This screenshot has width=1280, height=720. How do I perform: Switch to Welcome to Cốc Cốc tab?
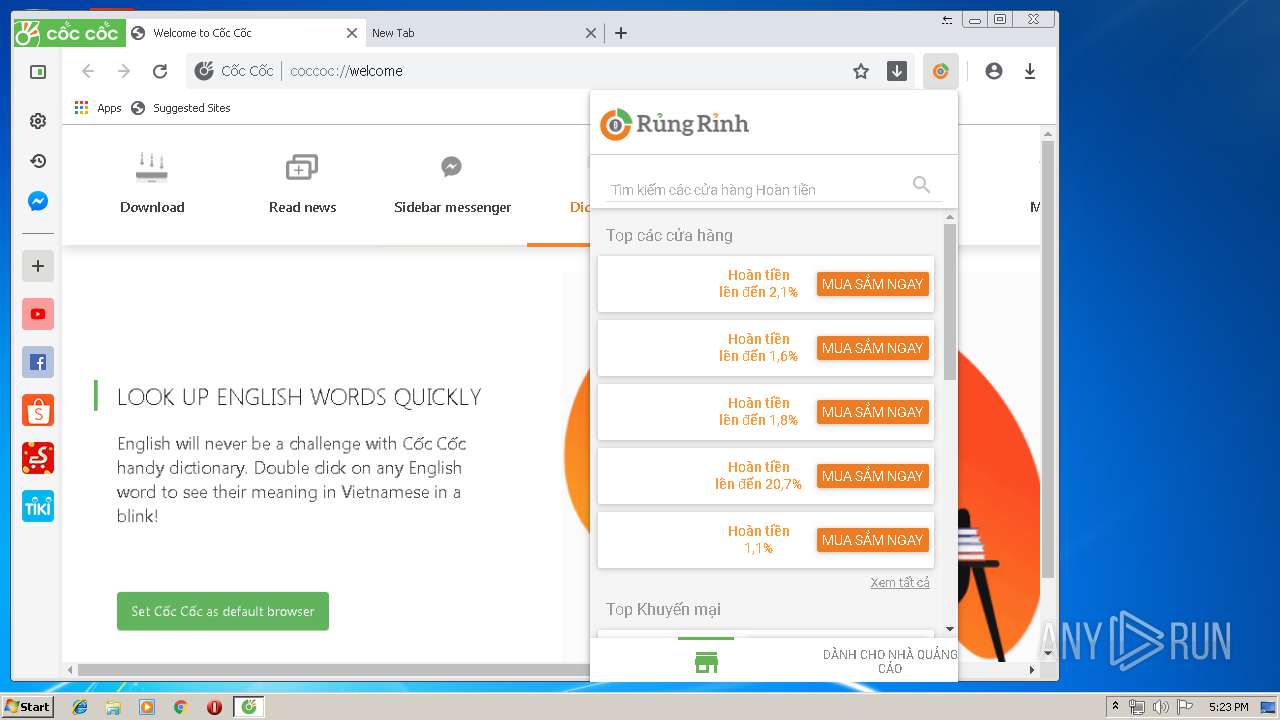coord(246,33)
